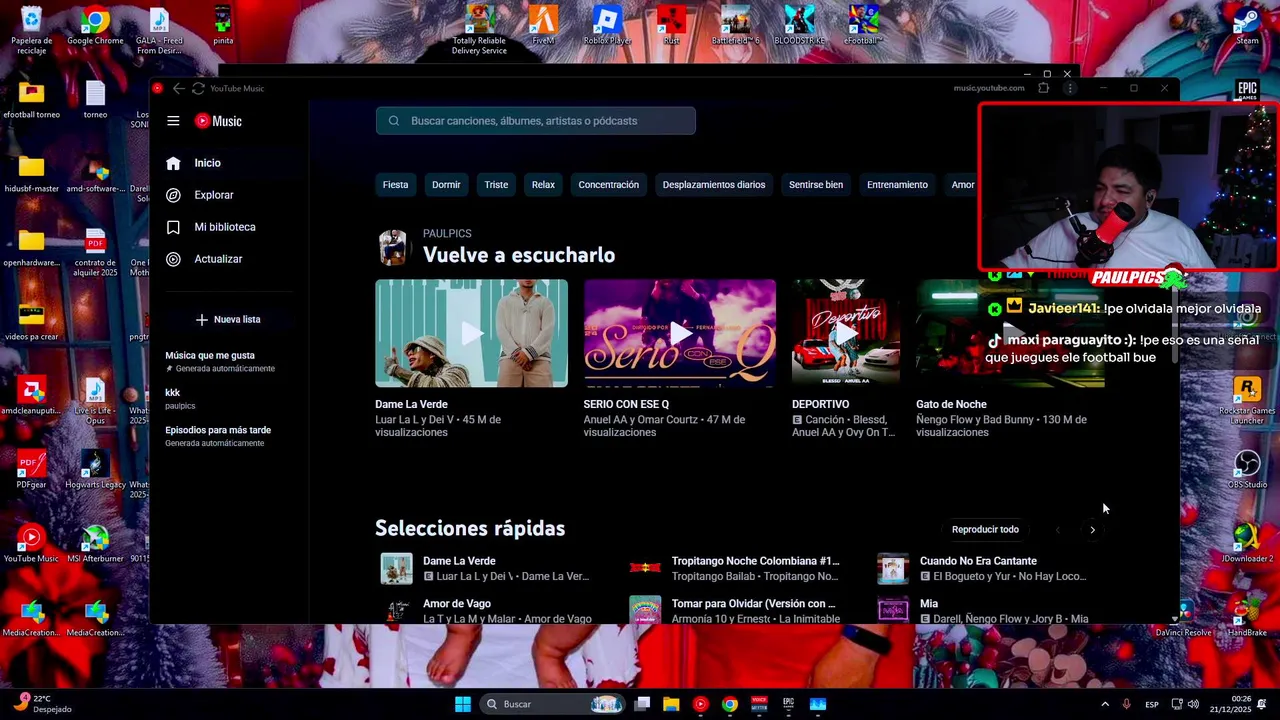Play Dame La Verde in quick picks
Screen dimensions: 1280x720
[x=396, y=568]
